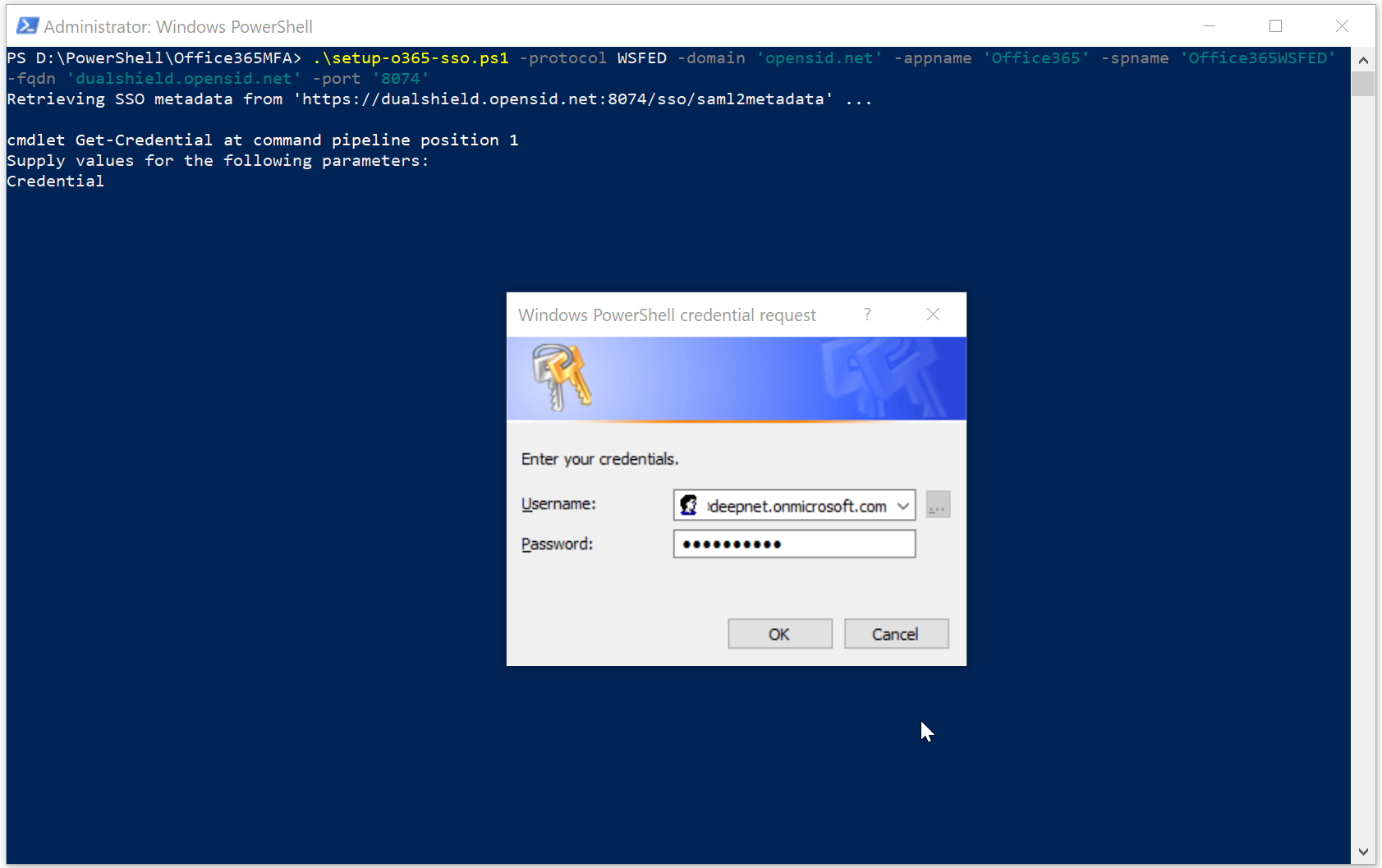Maximize the PowerShell window
Image resolution: width=1382 pixels, height=868 pixels.
1275,26
